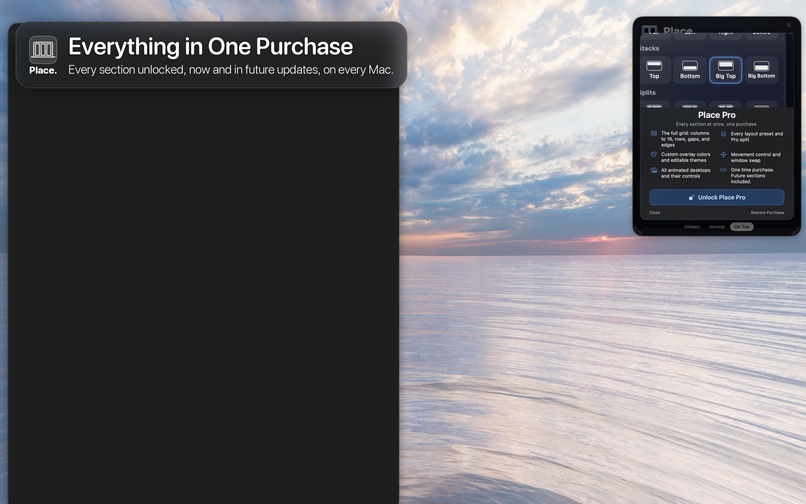This screenshot has width=806, height=504.
Task: Click the pin icon in the panel's top-right corner
Action: tap(788, 24)
